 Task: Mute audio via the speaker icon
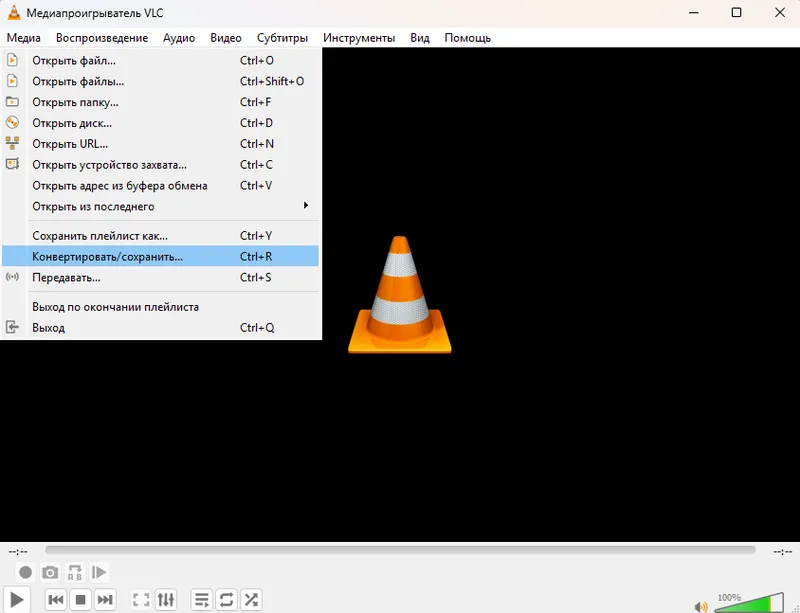click(701, 606)
